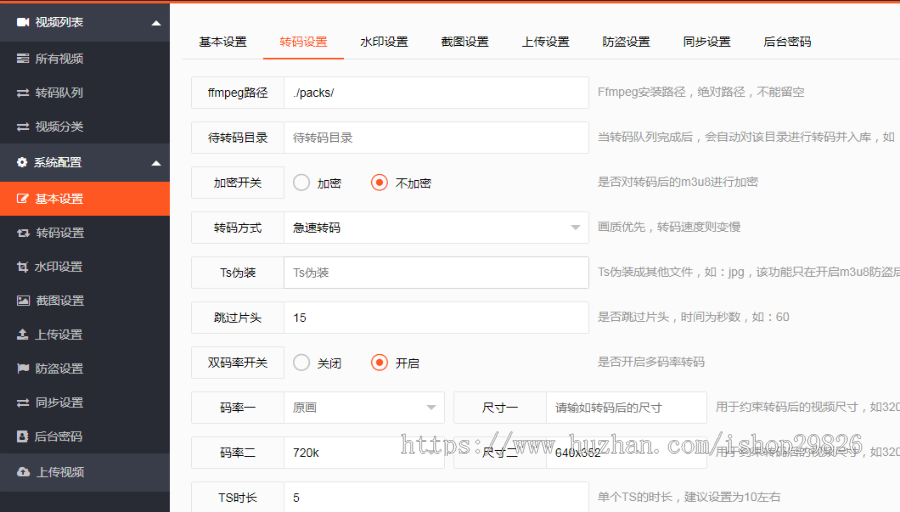Screen dimensions: 900x512
Task: Click the 防盗设置 flag icon in sidebar
Action: pos(23,369)
